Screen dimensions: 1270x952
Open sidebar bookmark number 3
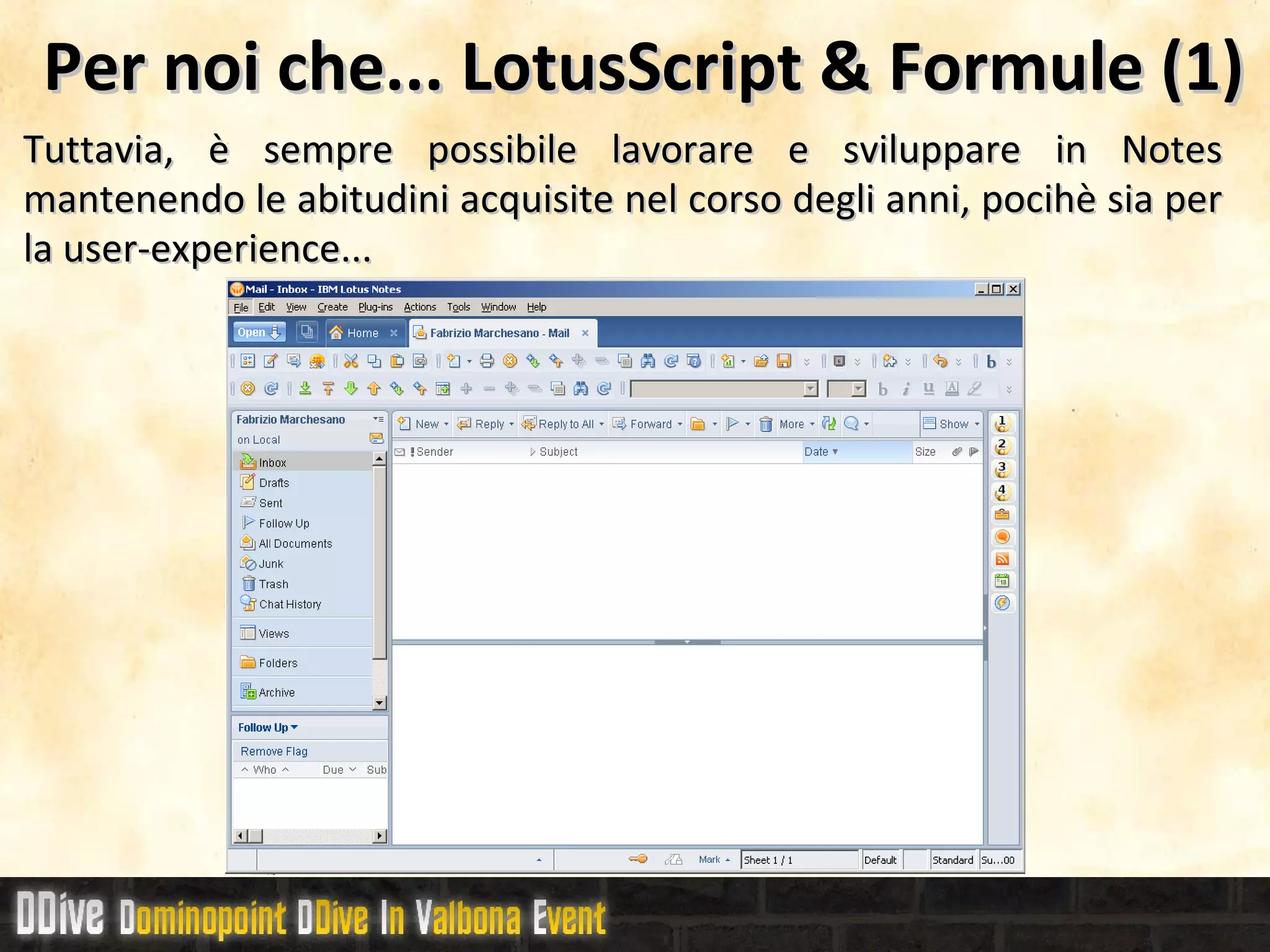tap(1002, 470)
